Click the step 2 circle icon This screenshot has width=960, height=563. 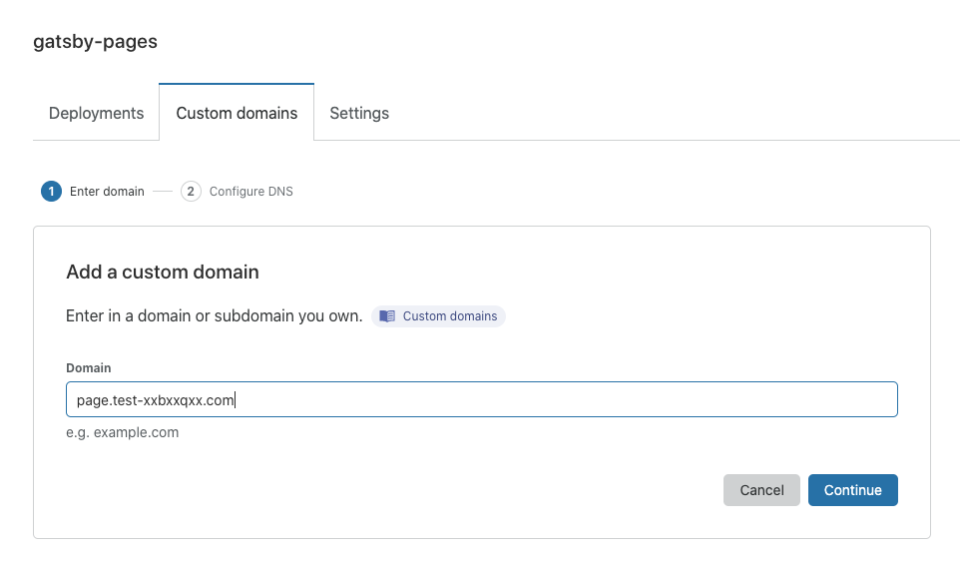pyautogui.click(x=190, y=191)
